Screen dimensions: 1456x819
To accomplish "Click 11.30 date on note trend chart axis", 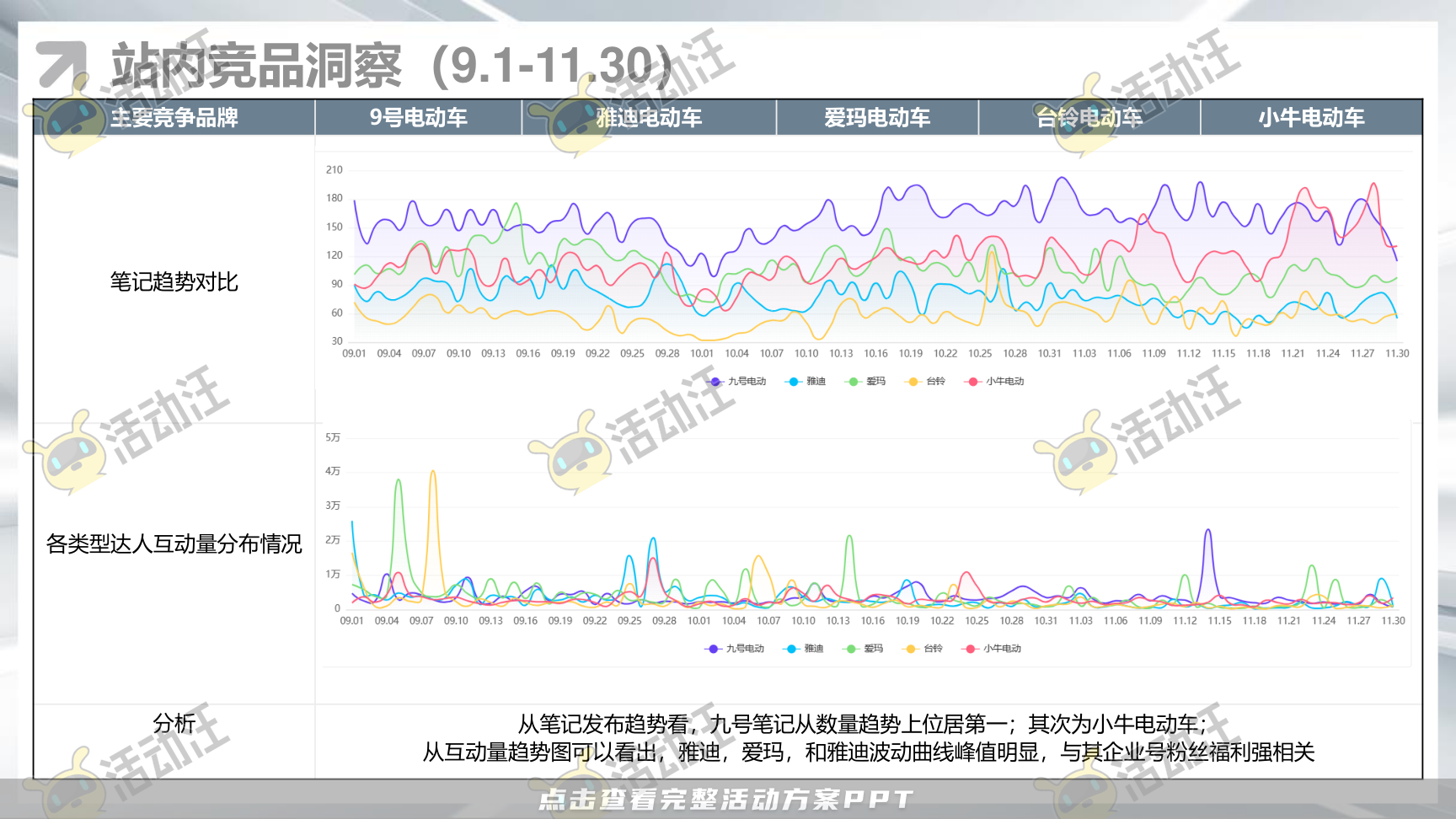I will (x=1397, y=354).
